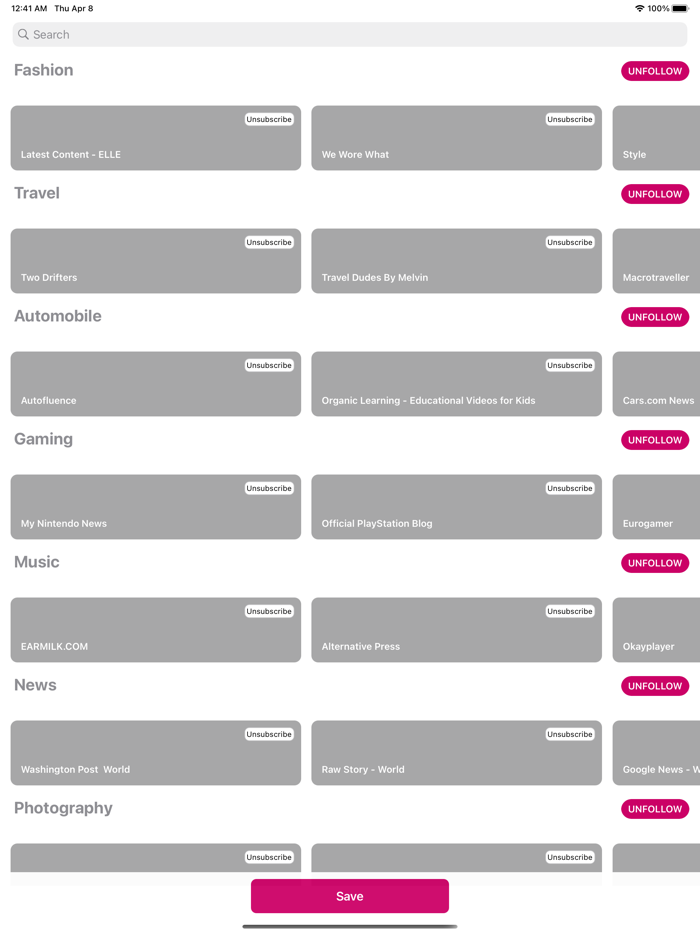Unfollow the News category
The height and width of the screenshot is (934, 700).
coord(654,686)
